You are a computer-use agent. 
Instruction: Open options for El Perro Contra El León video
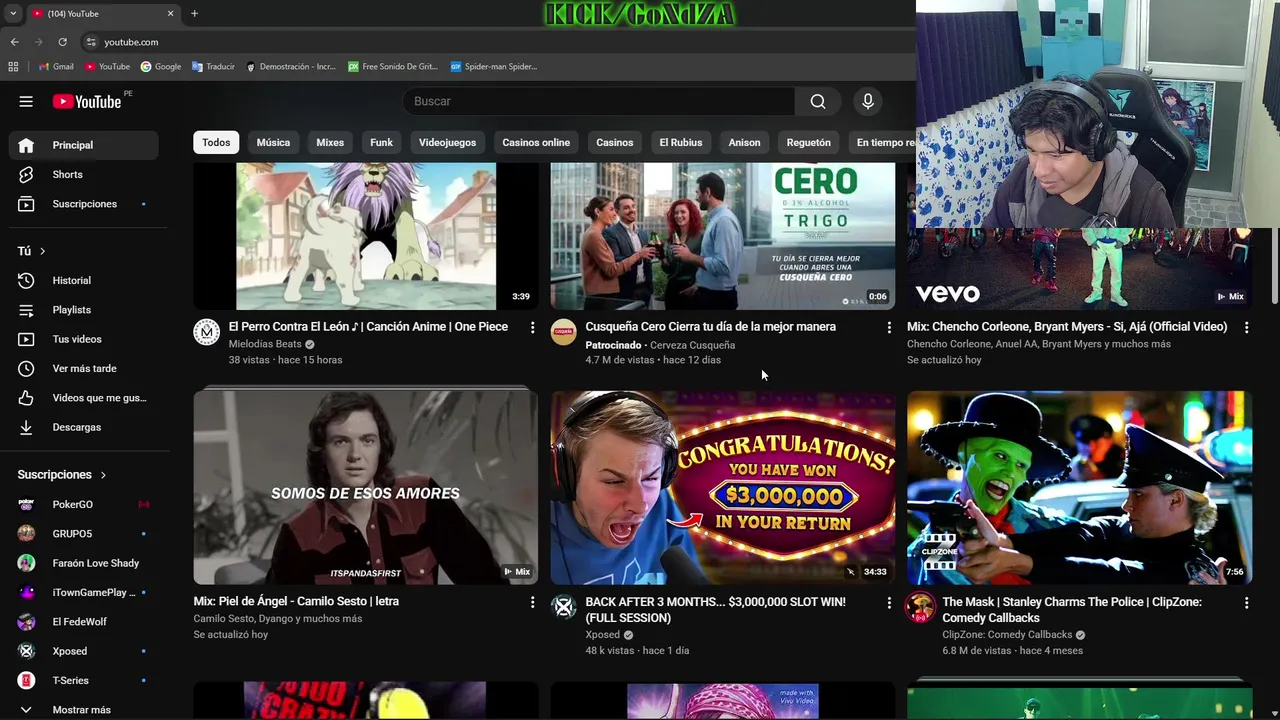pos(532,328)
